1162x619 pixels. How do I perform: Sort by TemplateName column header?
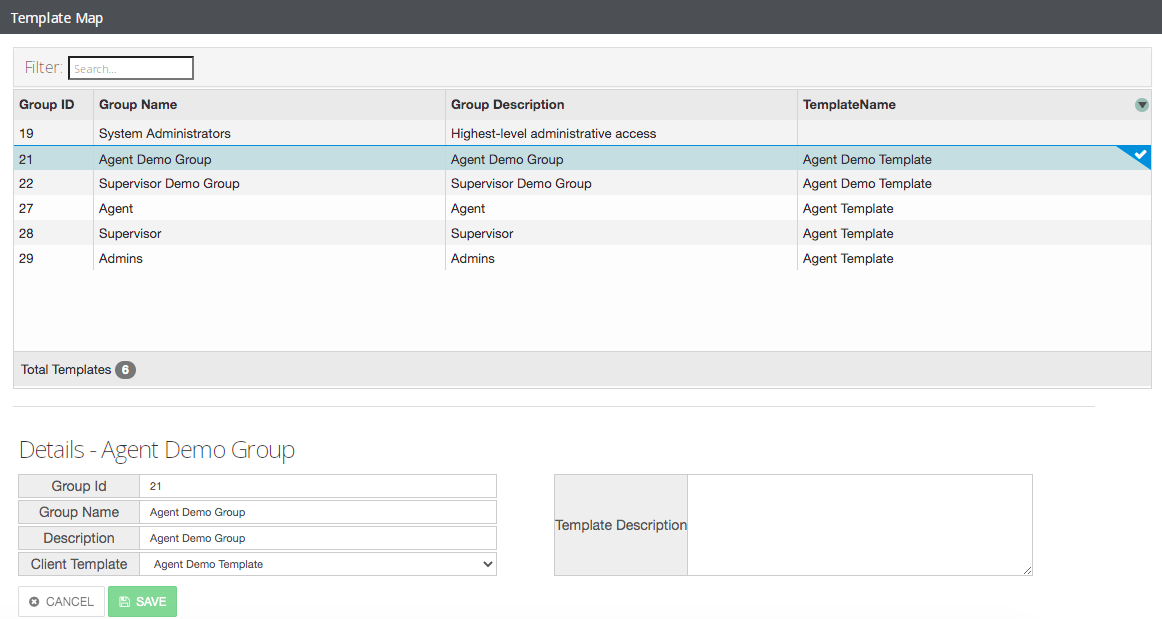tap(849, 105)
